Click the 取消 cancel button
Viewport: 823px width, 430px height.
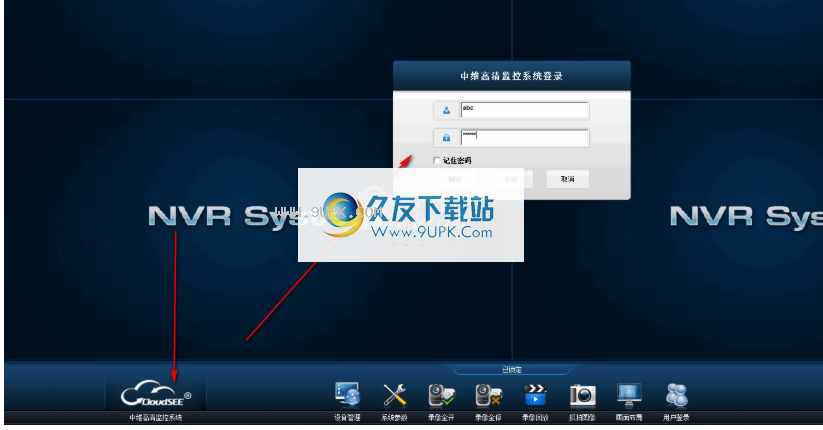(567, 179)
